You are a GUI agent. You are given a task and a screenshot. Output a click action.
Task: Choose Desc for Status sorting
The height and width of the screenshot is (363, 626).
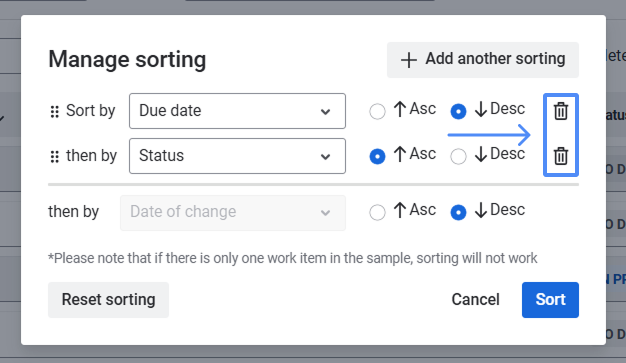pyautogui.click(x=458, y=156)
